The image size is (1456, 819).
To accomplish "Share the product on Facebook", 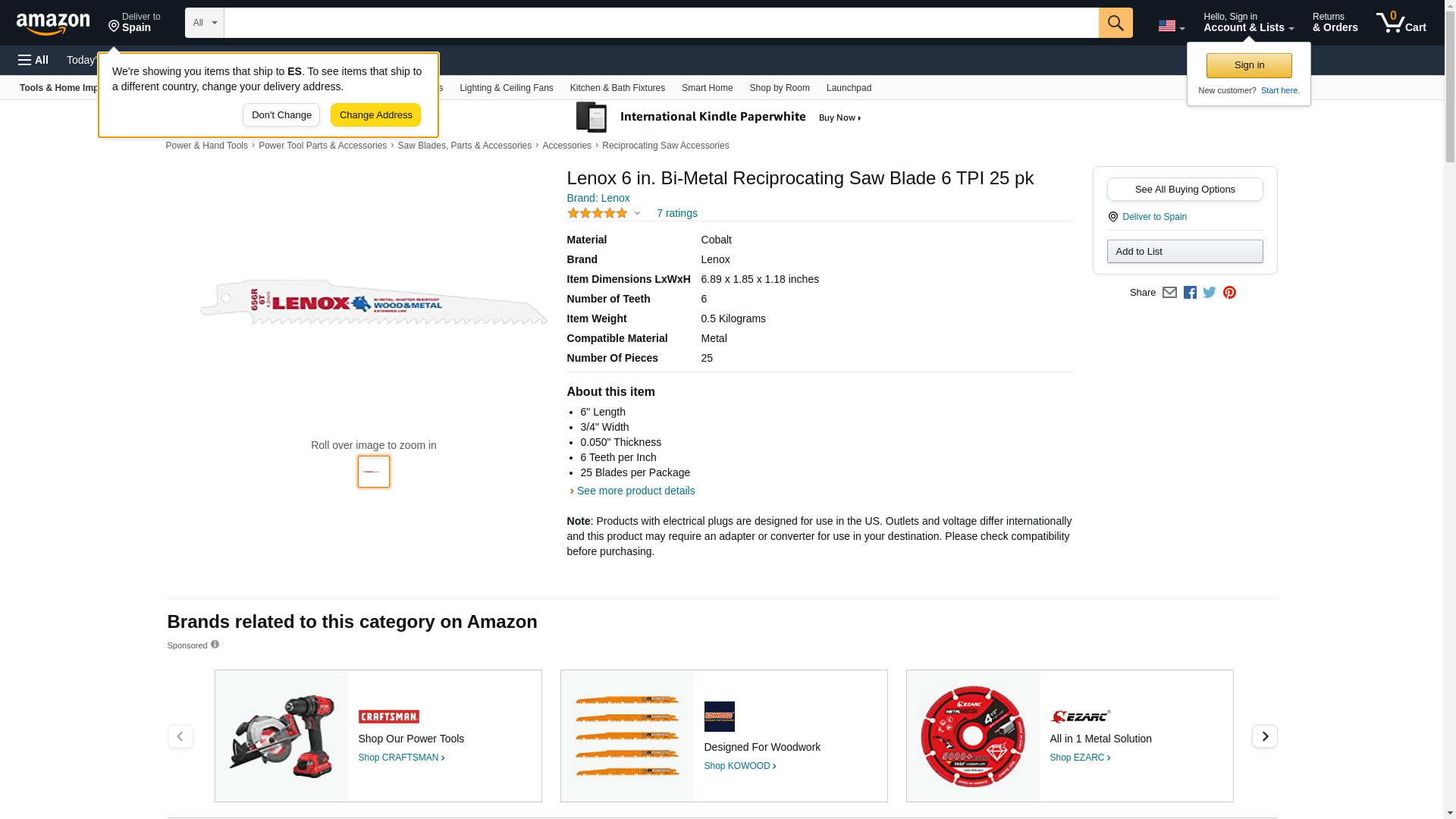I will (x=1190, y=293).
